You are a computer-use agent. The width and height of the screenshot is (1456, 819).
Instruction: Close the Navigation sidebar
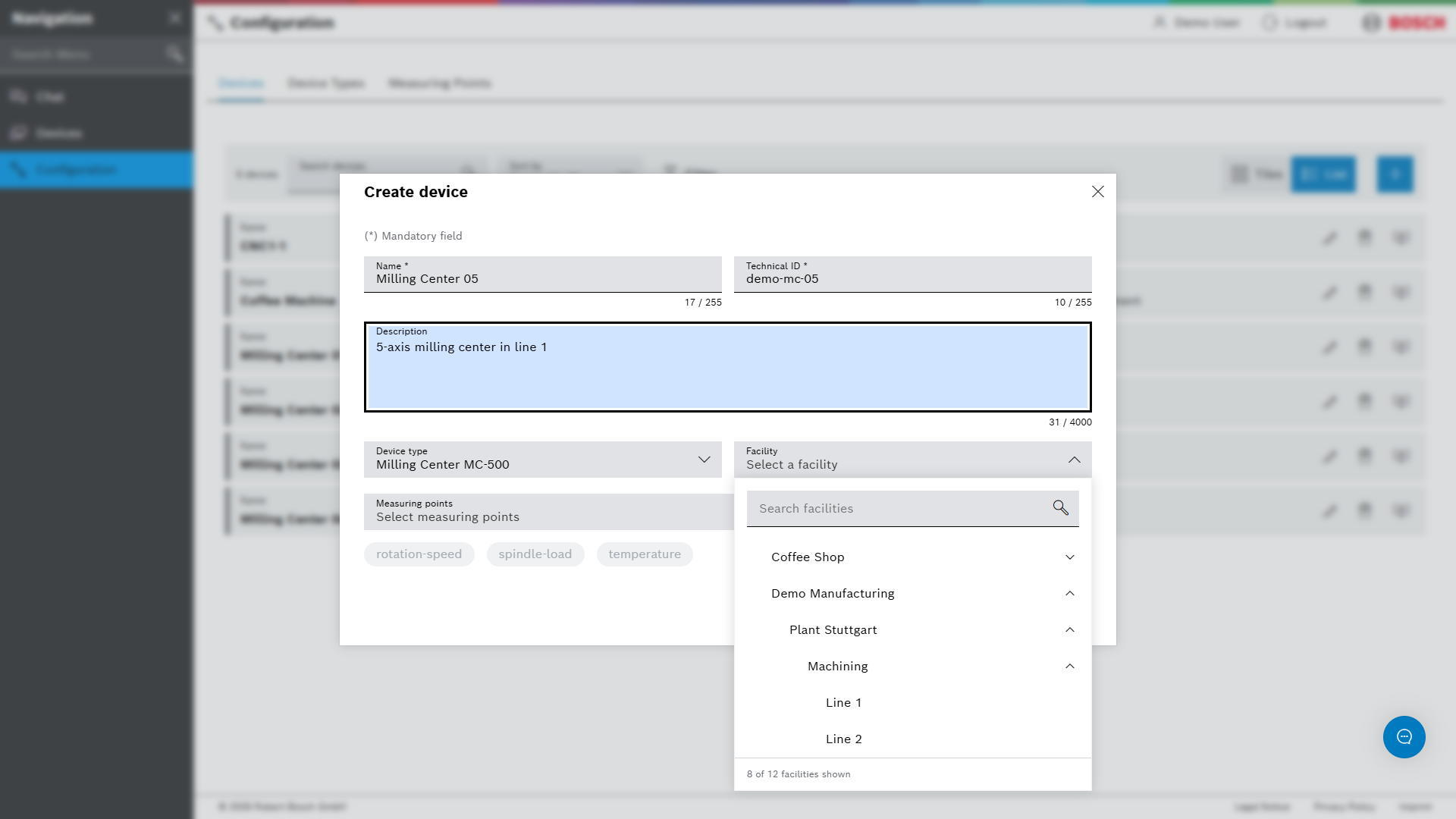(175, 17)
